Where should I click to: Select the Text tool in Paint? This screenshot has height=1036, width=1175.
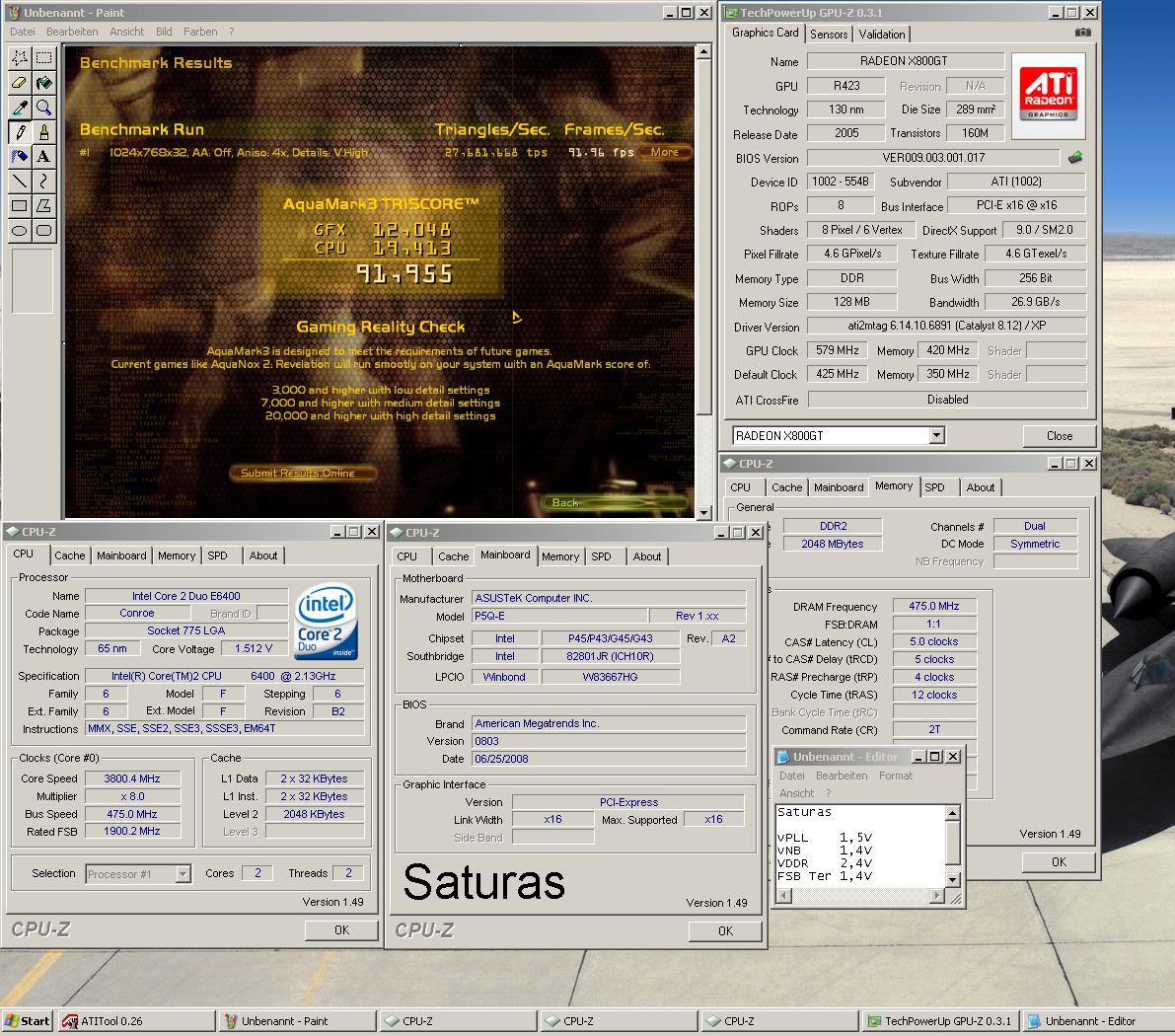click(x=44, y=156)
